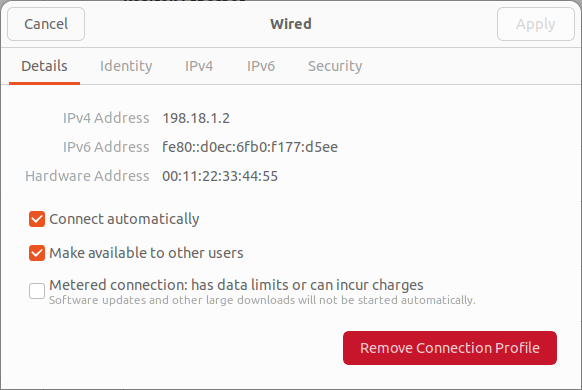Open the IPv6 tab
This screenshot has width=582, height=390.
pos(261,66)
